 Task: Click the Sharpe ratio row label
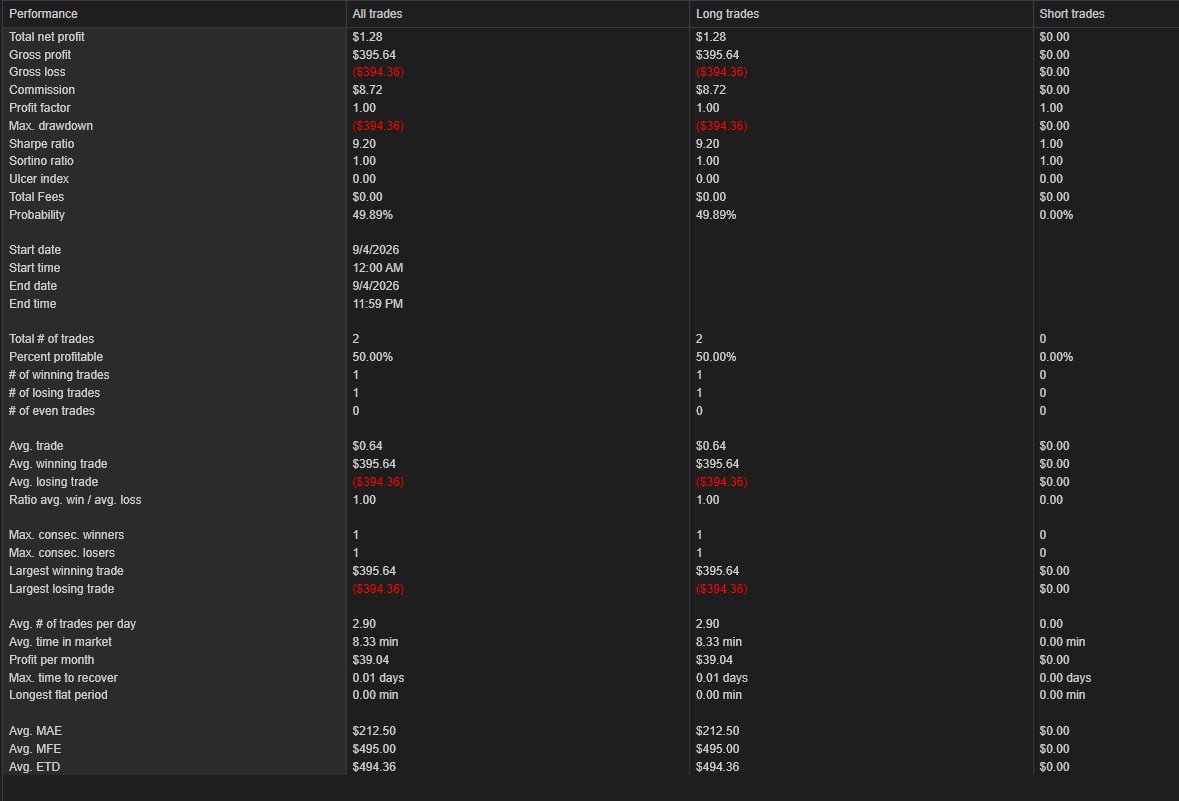pyautogui.click(x=41, y=144)
